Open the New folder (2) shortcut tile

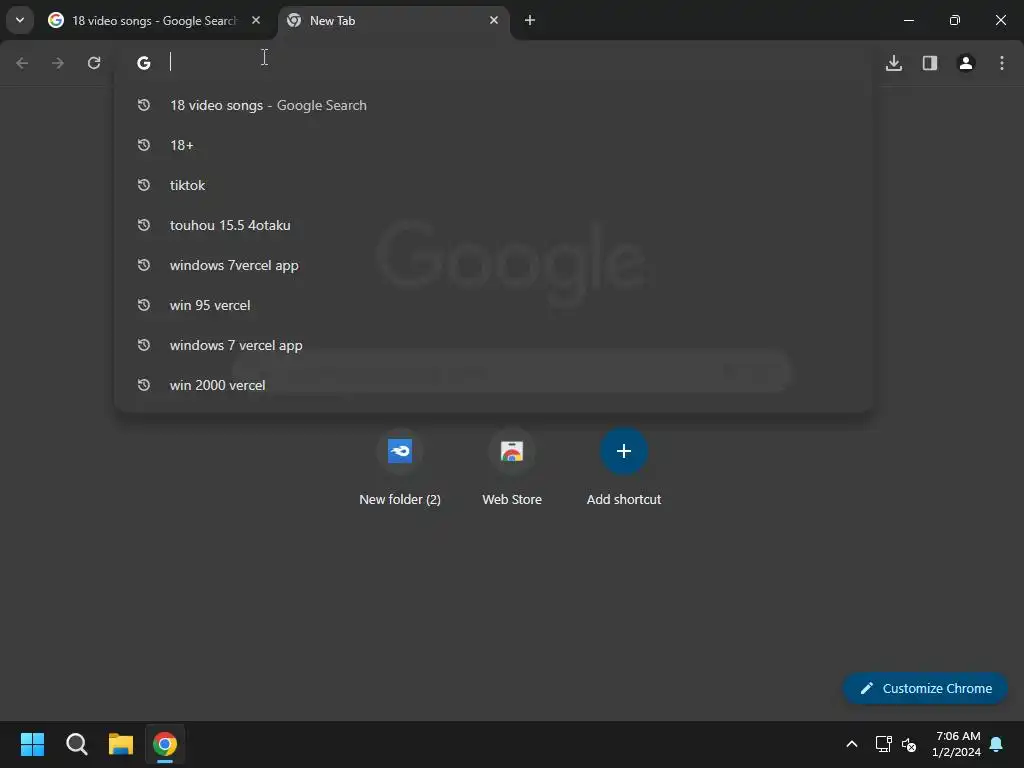pos(400,467)
